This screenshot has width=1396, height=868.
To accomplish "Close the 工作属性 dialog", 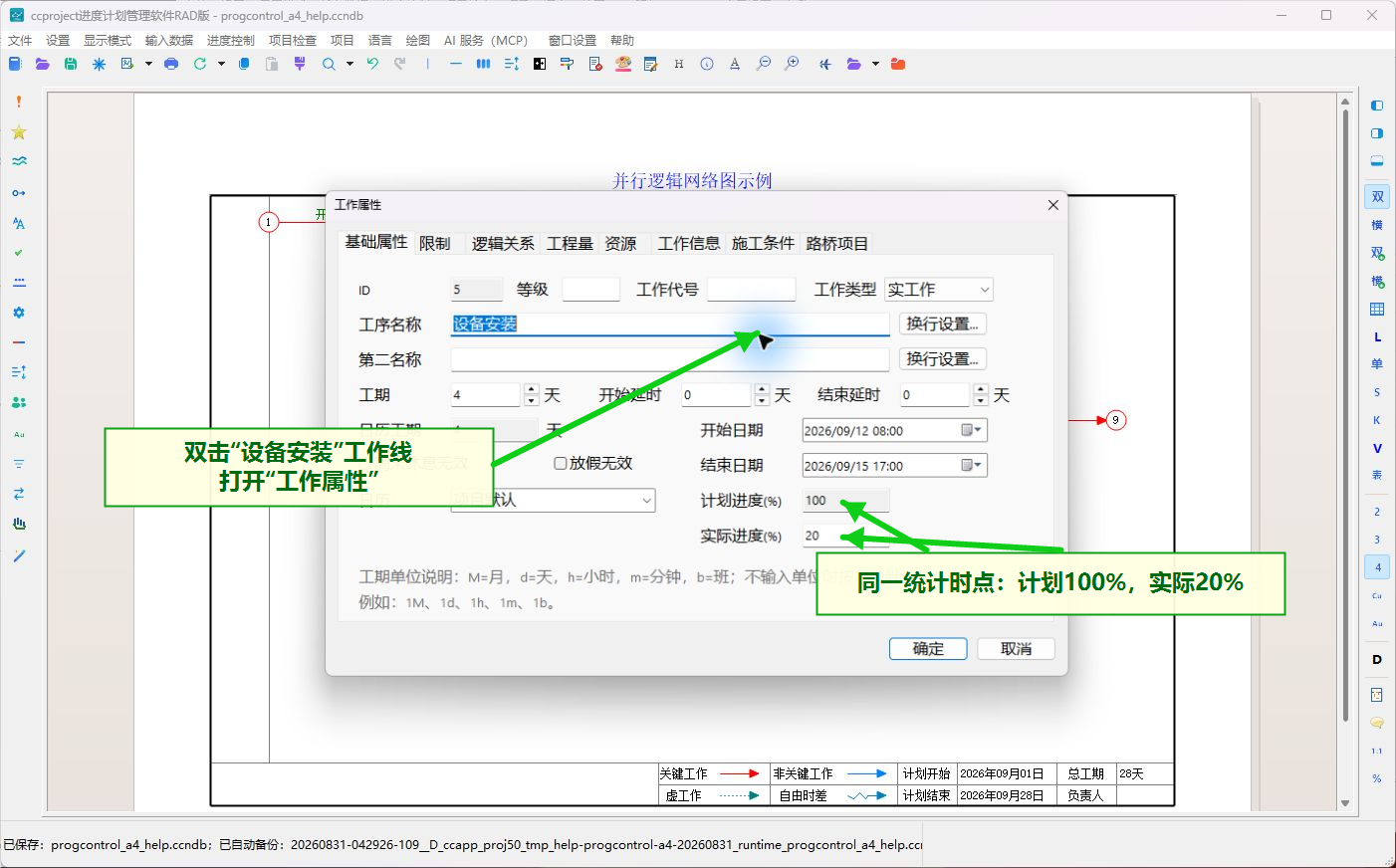I will tap(1052, 205).
